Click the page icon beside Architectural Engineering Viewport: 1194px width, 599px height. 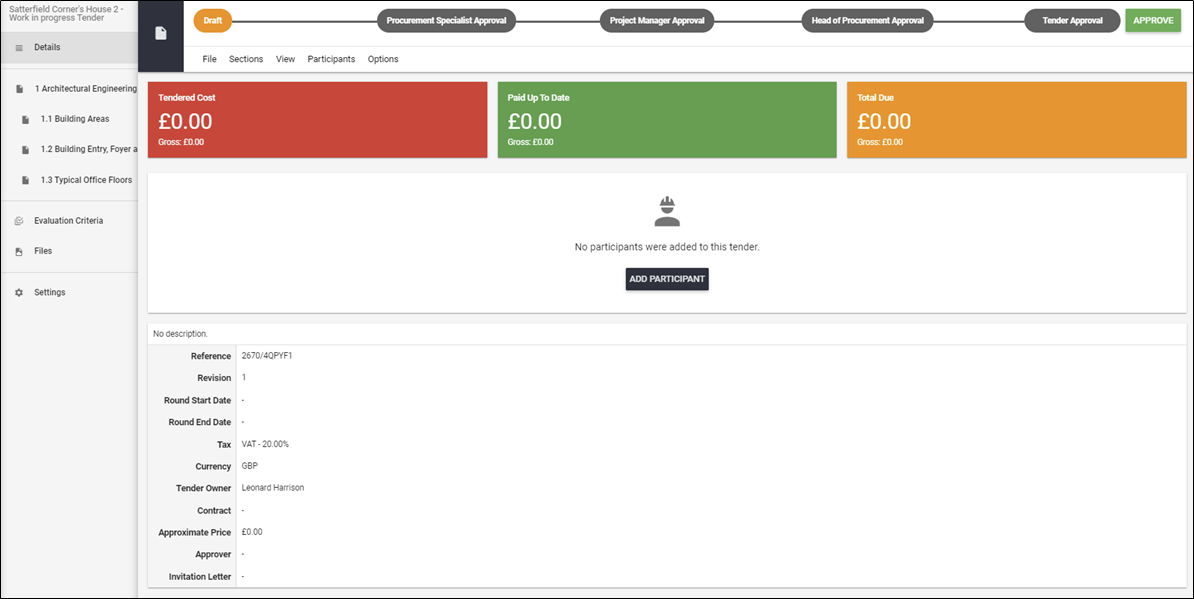20,89
